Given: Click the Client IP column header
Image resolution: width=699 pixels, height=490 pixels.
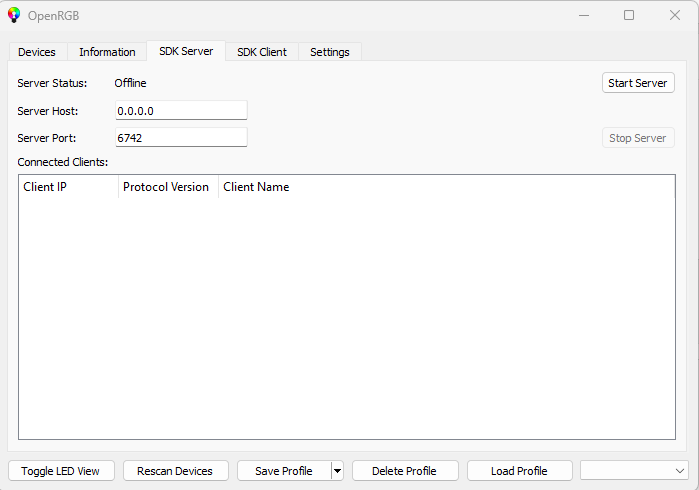Looking at the screenshot, I should 69,187.
